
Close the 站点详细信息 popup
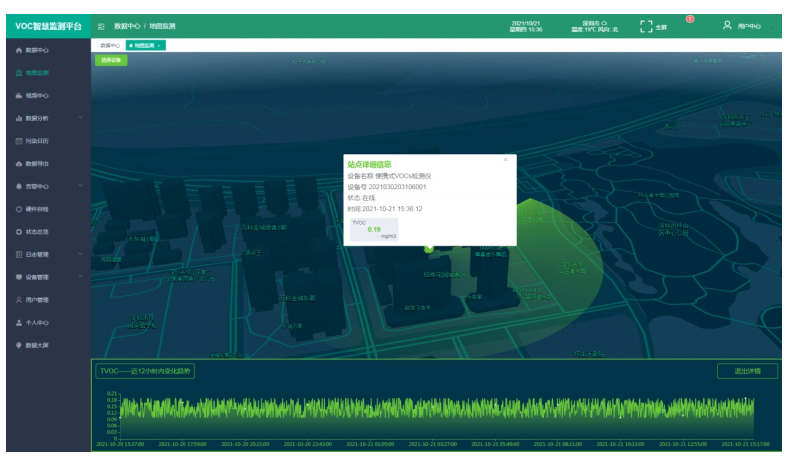click(506, 160)
